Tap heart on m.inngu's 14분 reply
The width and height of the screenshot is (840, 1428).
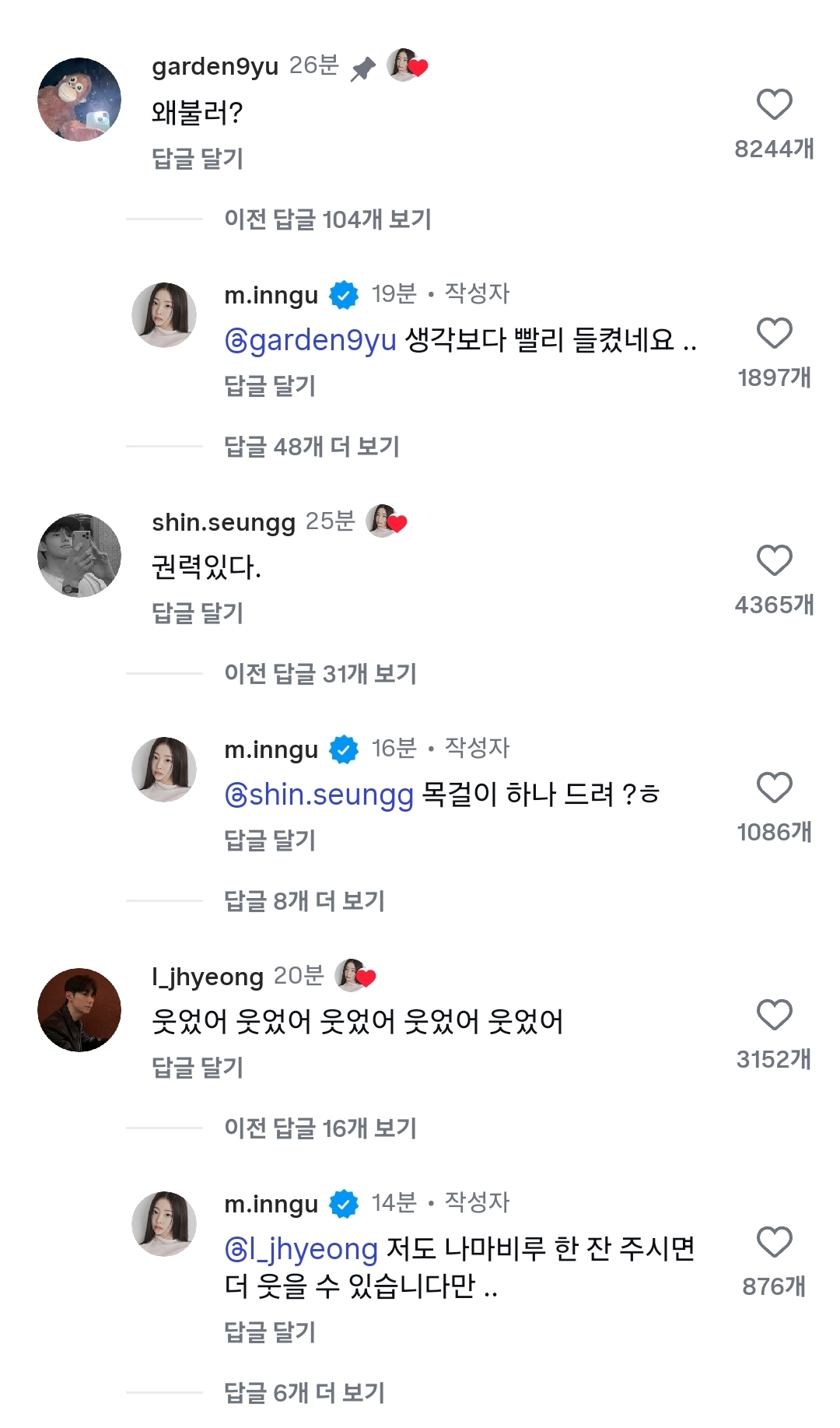[x=774, y=1242]
